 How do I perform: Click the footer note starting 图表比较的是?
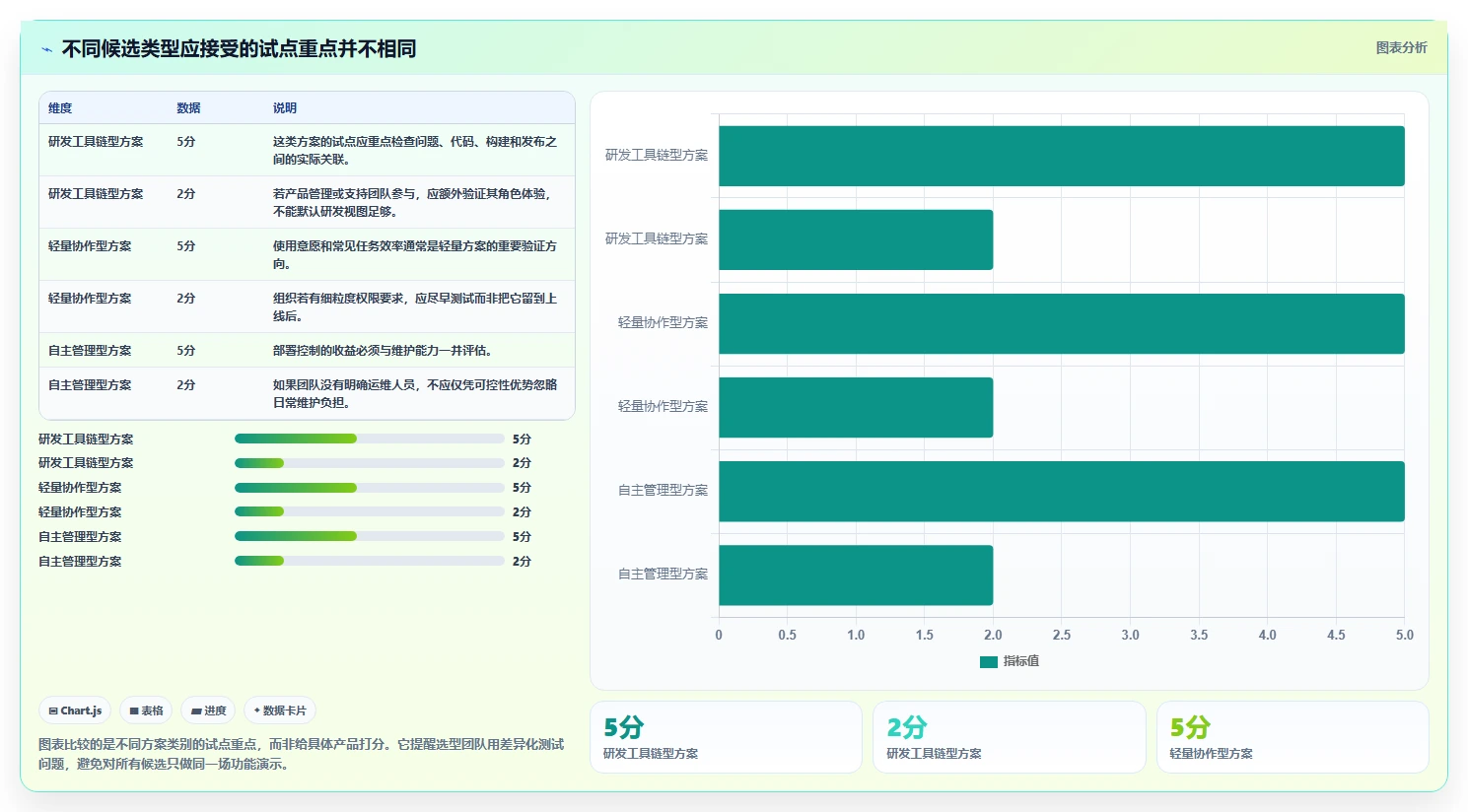point(302,754)
